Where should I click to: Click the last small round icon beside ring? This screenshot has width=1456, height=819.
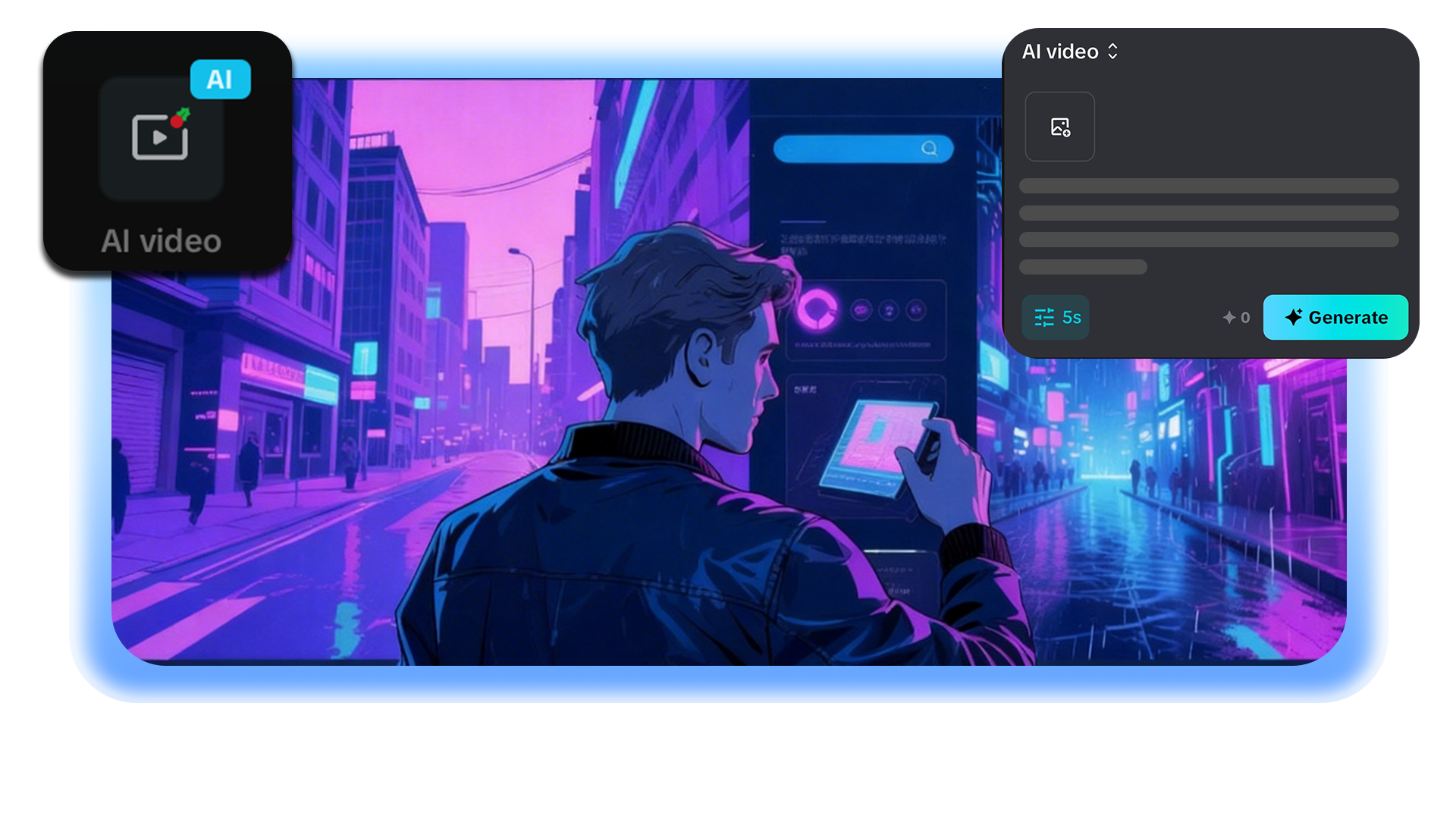(x=916, y=309)
